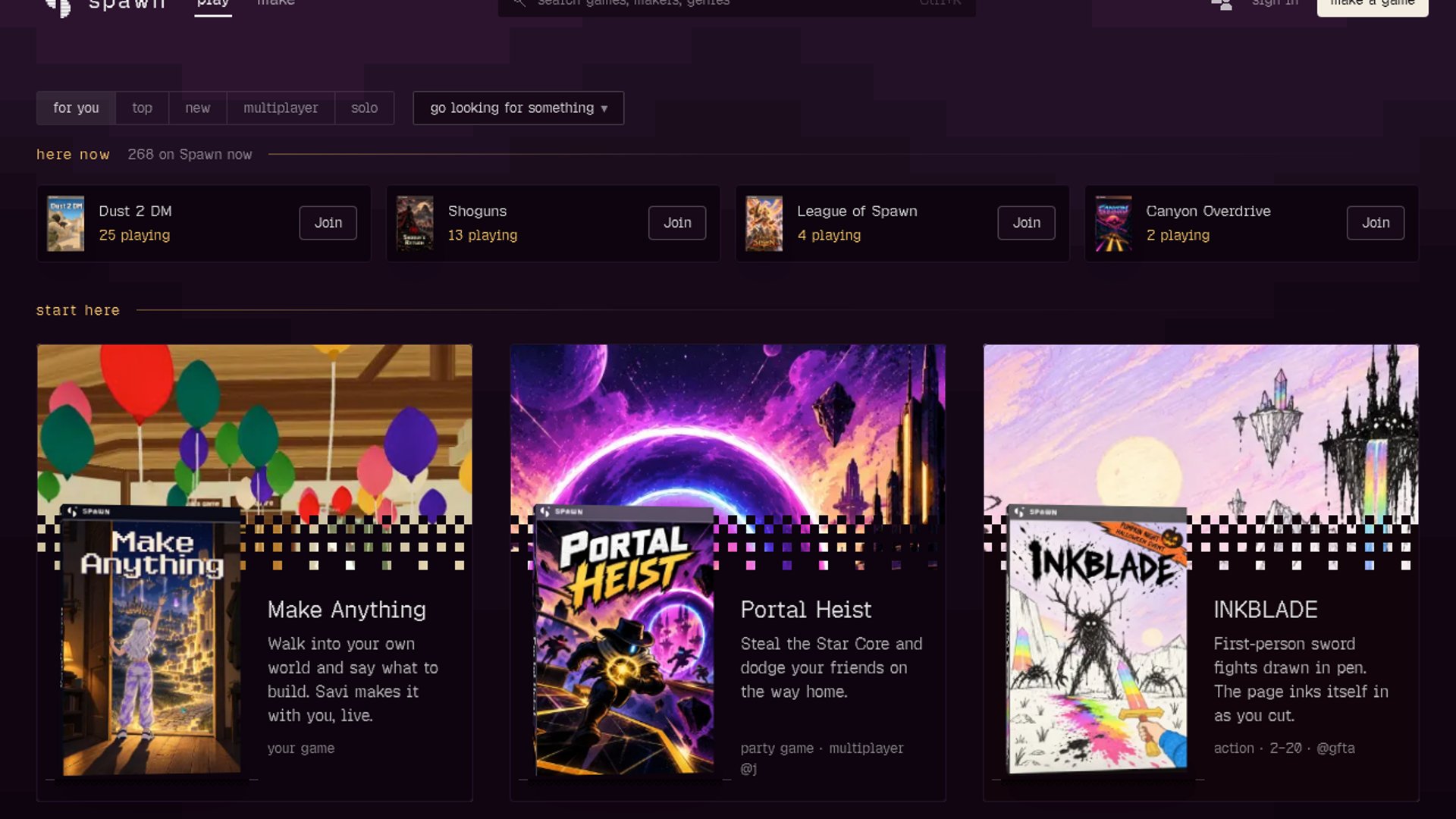Click the 'sign in' link
Image resolution: width=1456 pixels, height=819 pixels.
point(1275,3)
